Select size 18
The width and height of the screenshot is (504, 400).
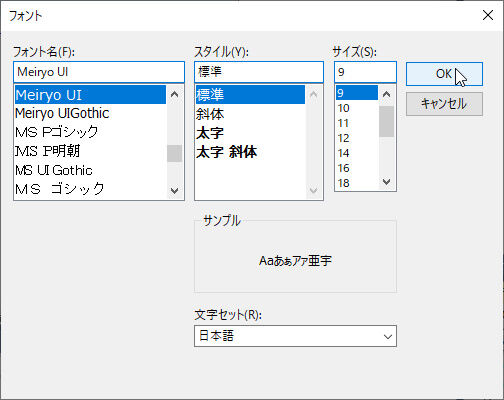click(x=357, y=183)
